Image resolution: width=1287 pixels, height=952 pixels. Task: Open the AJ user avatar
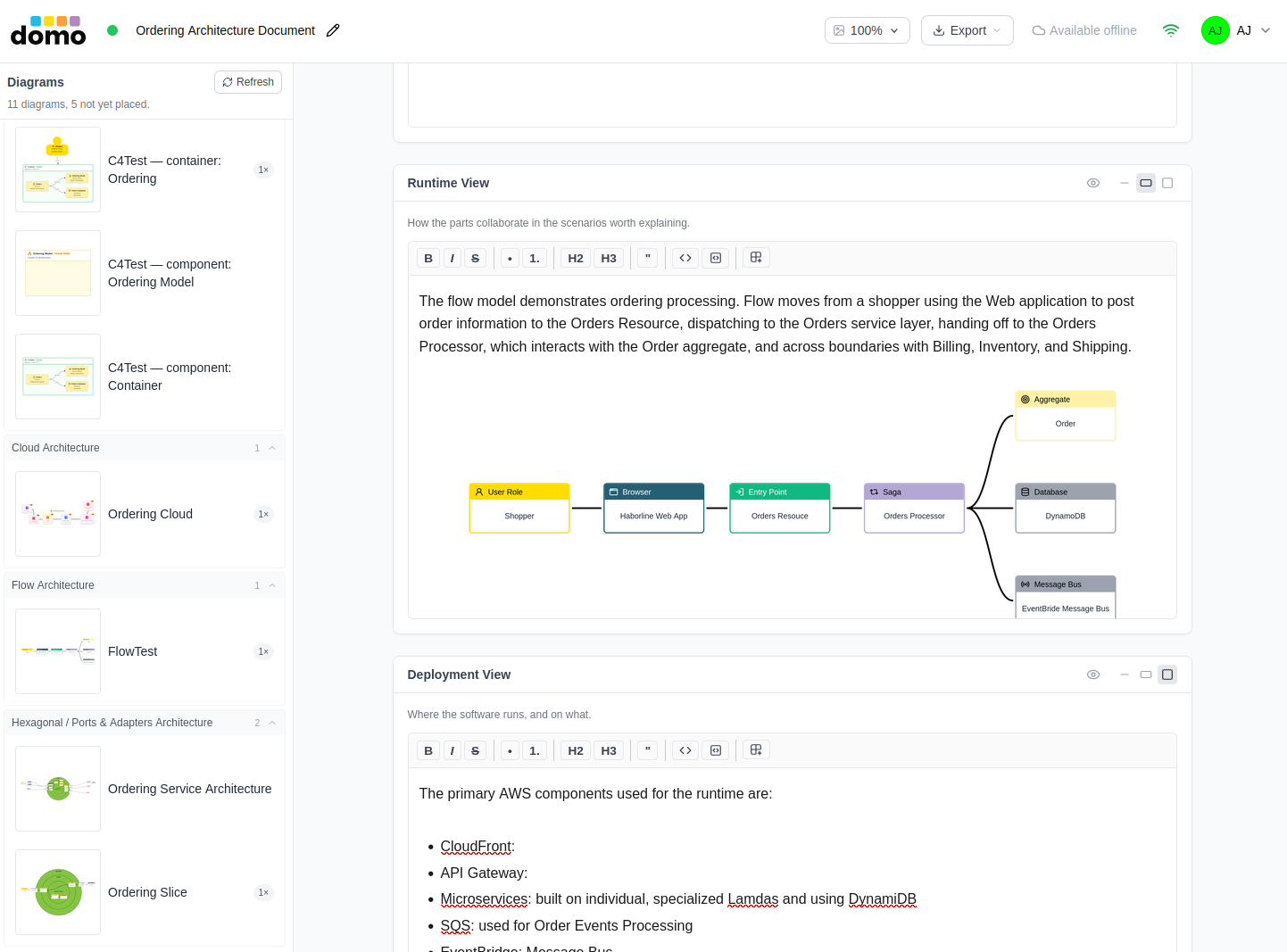click(1215, 30)
